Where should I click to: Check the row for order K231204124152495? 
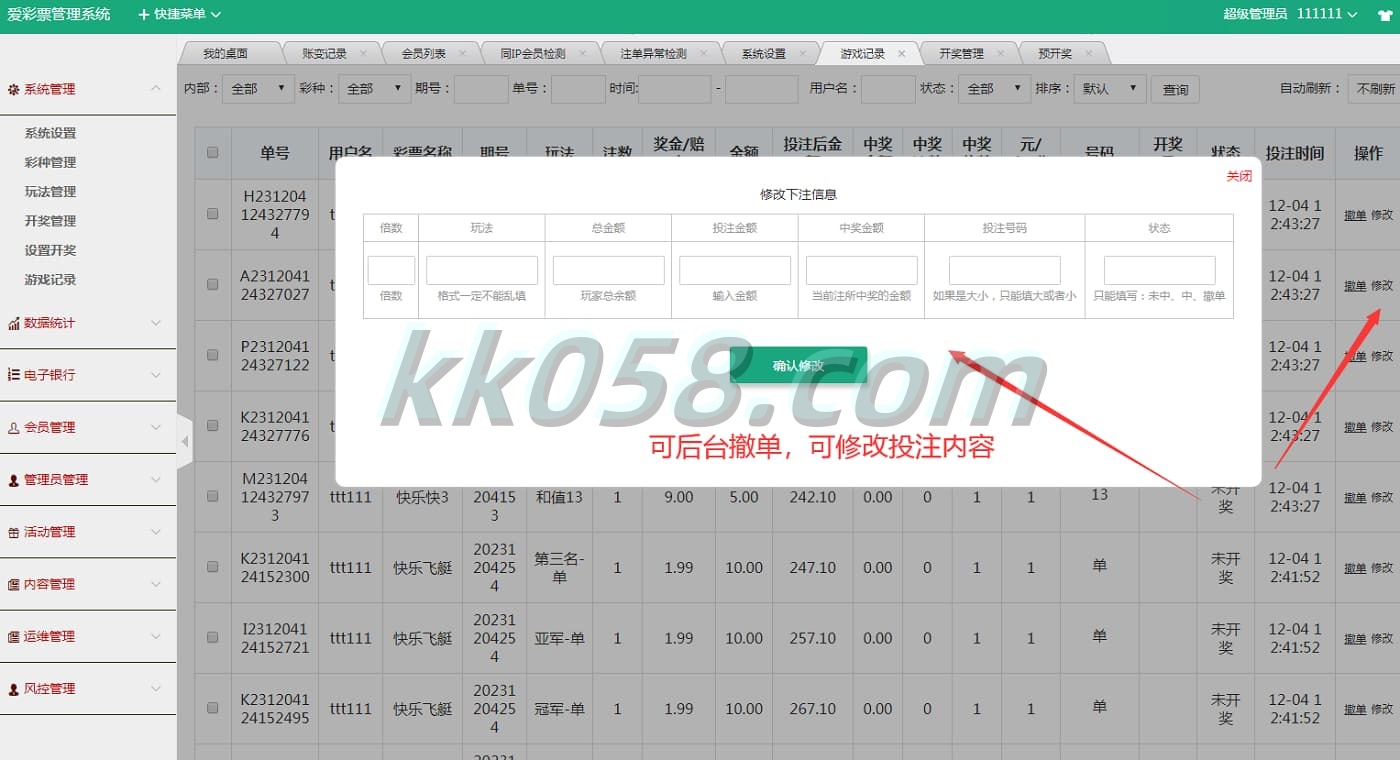[x=212, y=707]
